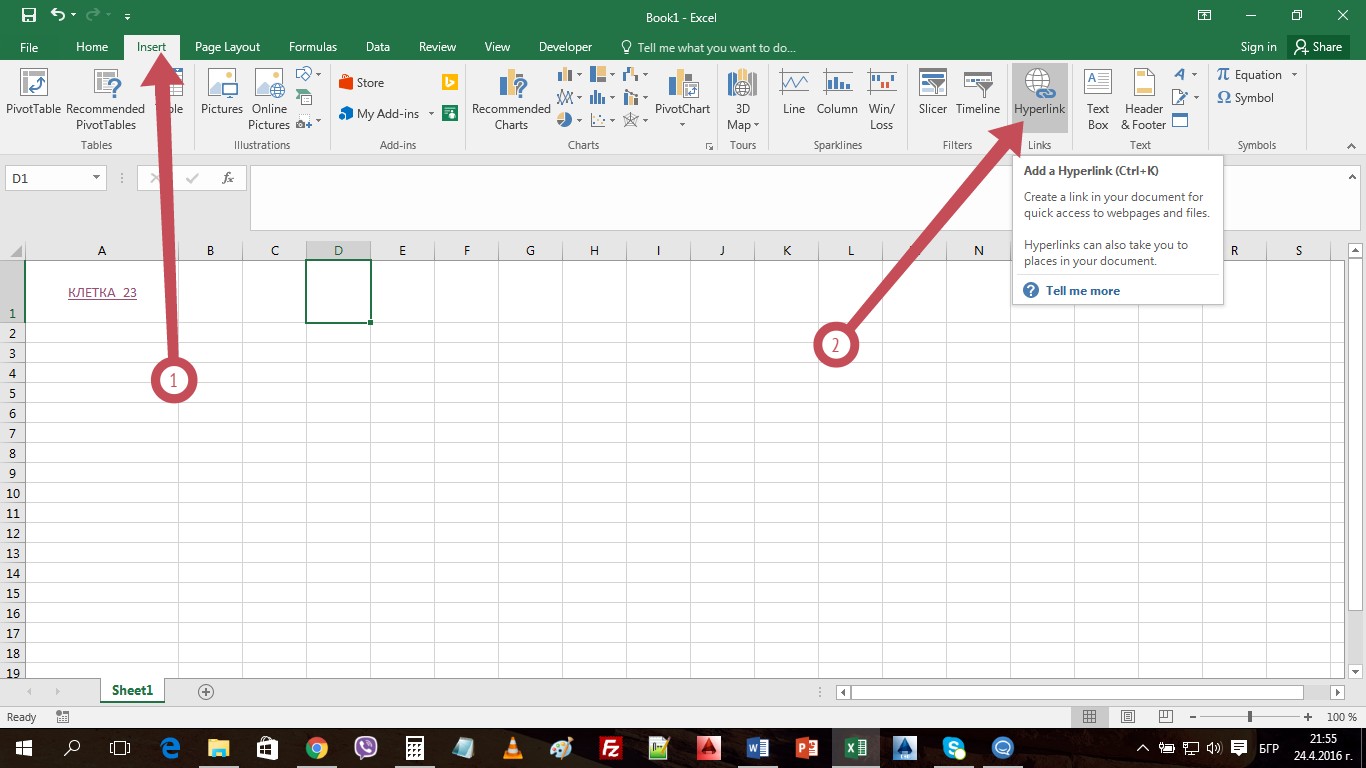Switch to the Developer tab
Screen dimensions: 1366x768
tap(565, 47)
